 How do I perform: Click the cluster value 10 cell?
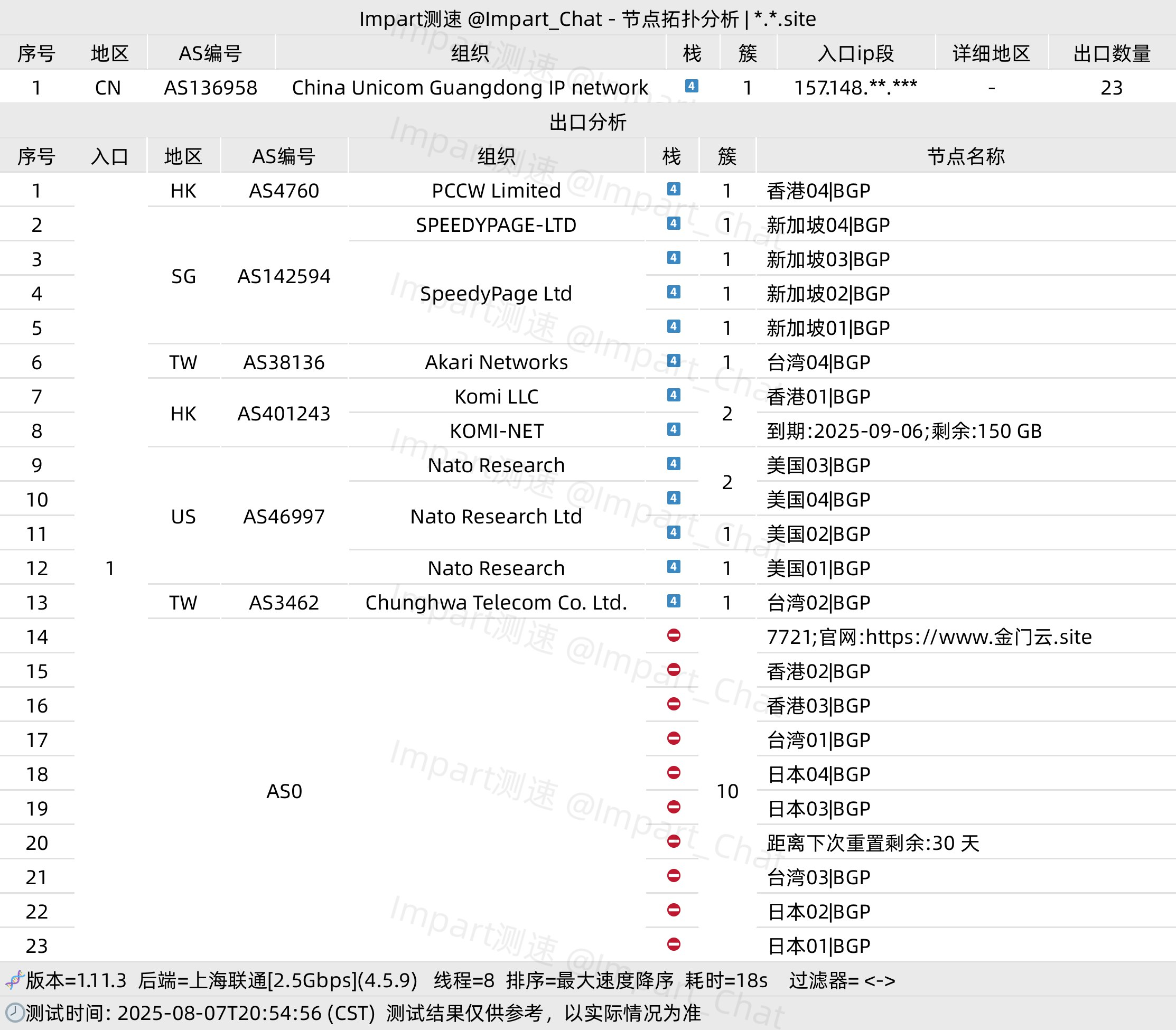coord(727,791)
